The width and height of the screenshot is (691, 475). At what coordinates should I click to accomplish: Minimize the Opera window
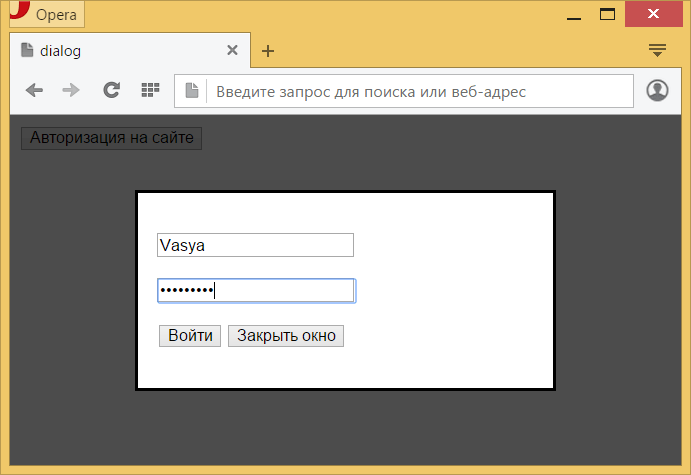pos(574,15)
